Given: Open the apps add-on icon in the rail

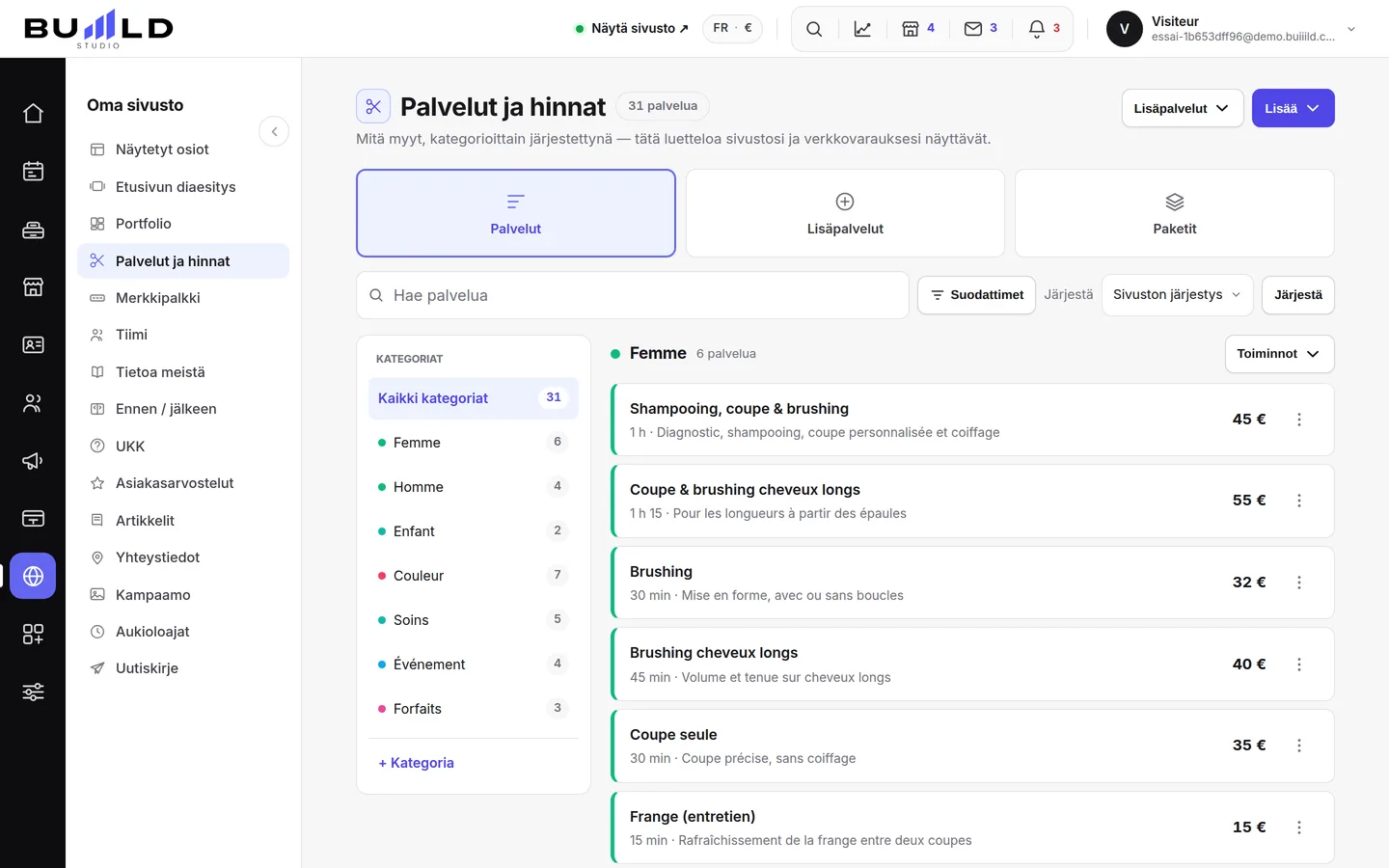Looking at the screenshot, I should point(33,634).
